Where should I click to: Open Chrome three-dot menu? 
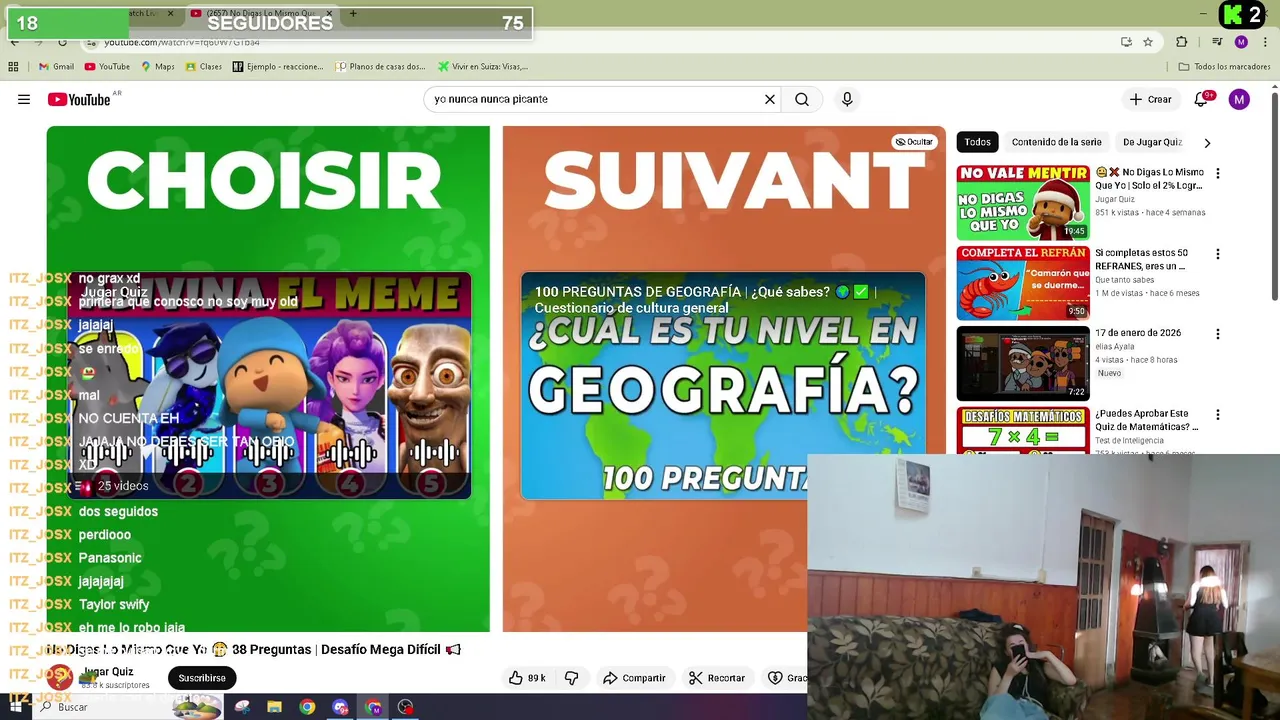[x=1265, y=42]
